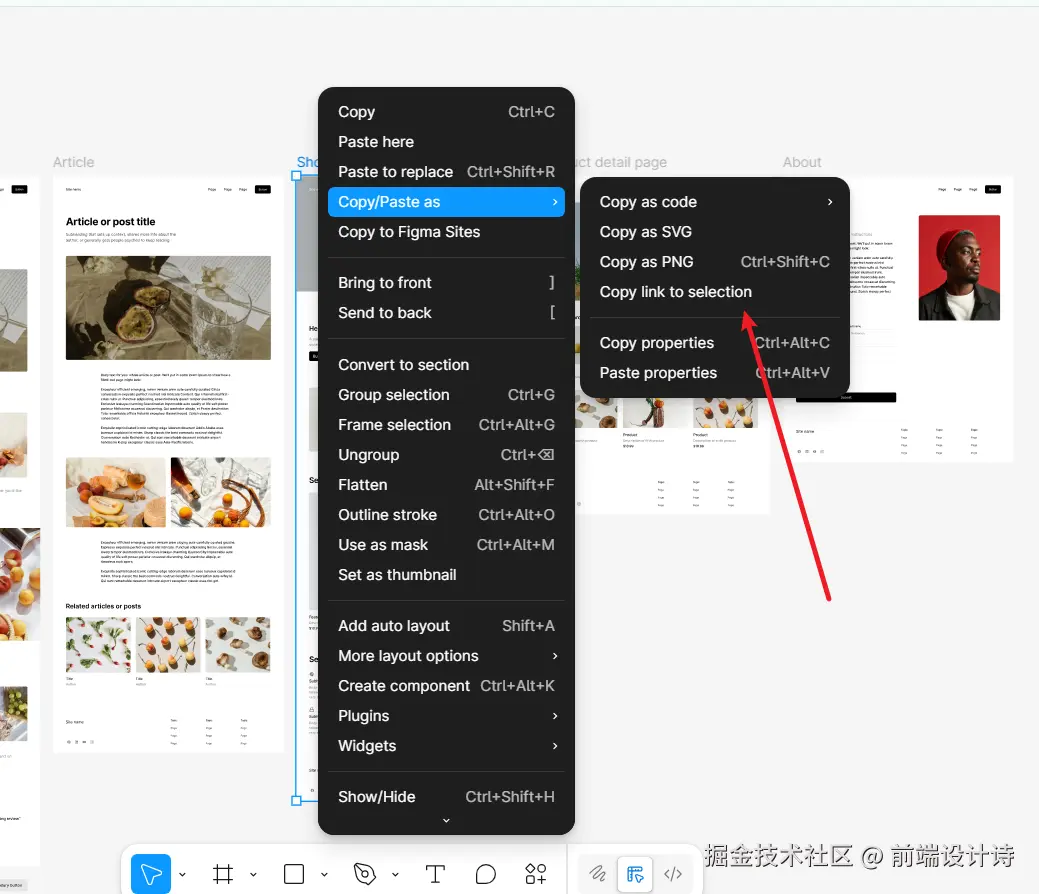Select the black button in About frame
The height and width of the screenshot is (894, 1039).
pos(846,398)
